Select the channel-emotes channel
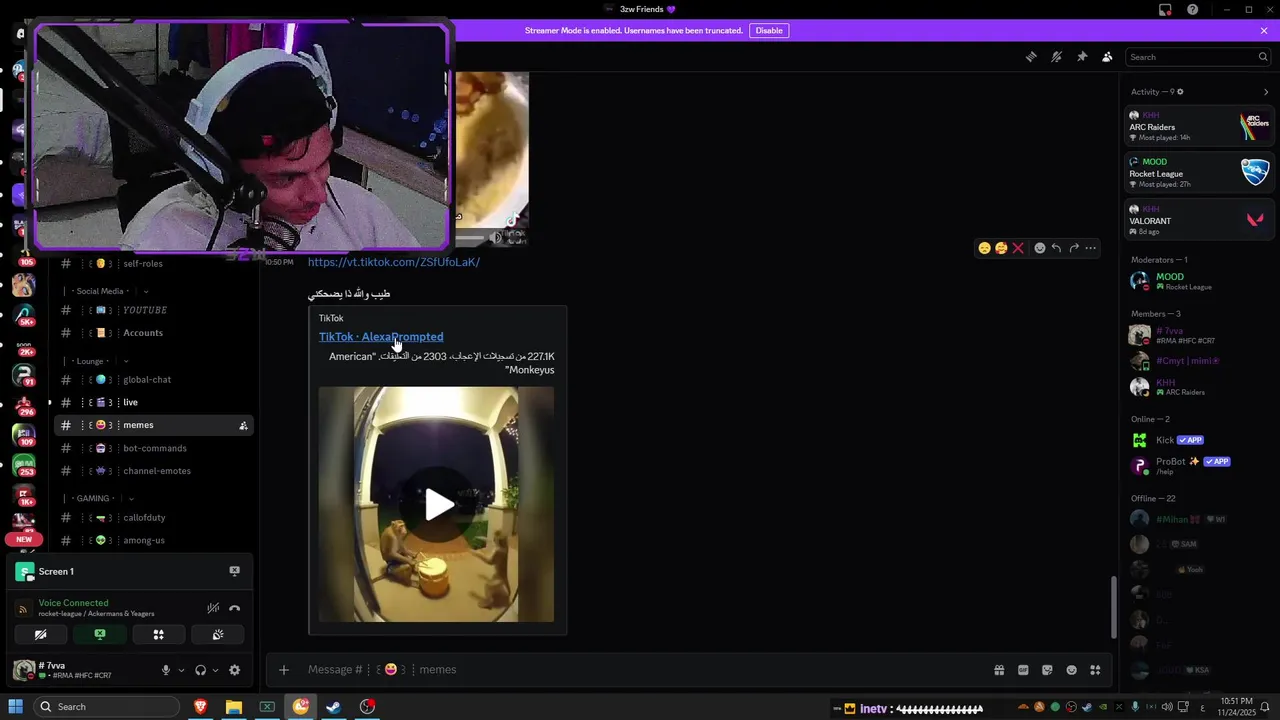This screenshot has height=720, width=1280. click(x=153, y=471)
